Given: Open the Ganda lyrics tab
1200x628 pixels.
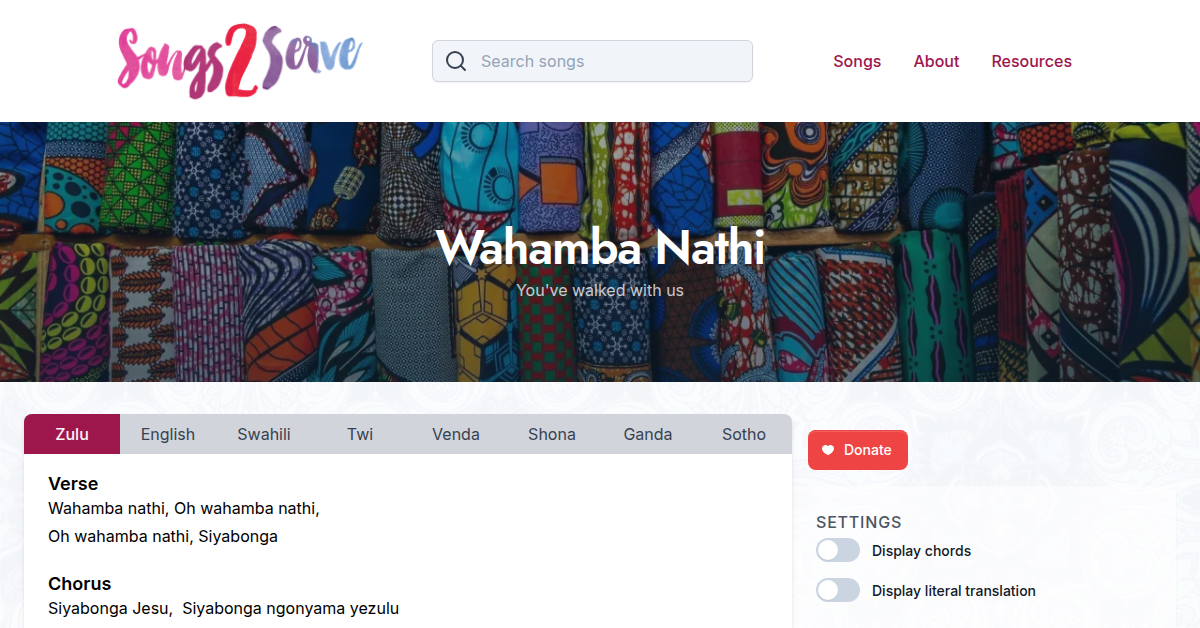Looking at the screenshot, I should (x=647, y=434).
